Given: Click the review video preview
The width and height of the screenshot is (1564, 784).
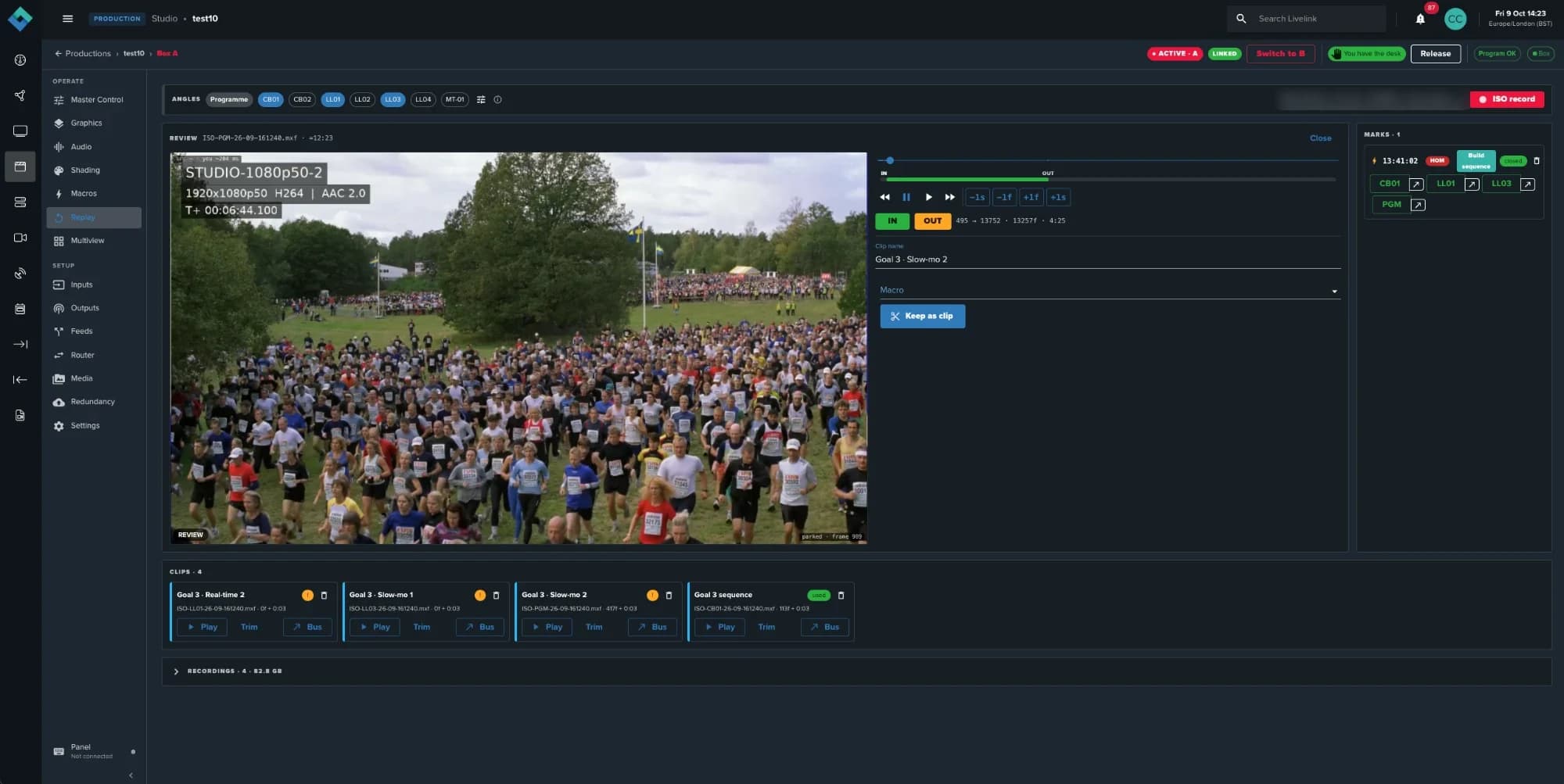Looking at the screenshot, I should (518, 348).
